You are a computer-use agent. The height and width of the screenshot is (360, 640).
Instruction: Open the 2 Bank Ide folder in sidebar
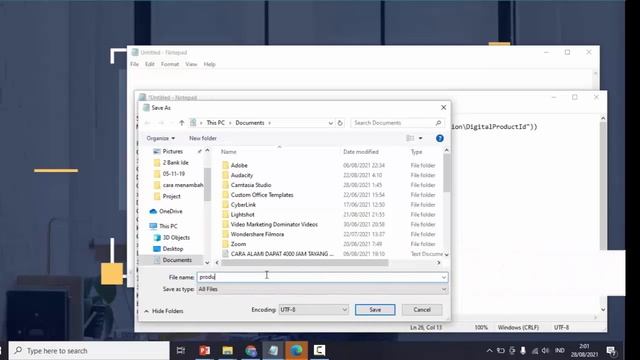(176, 162)
